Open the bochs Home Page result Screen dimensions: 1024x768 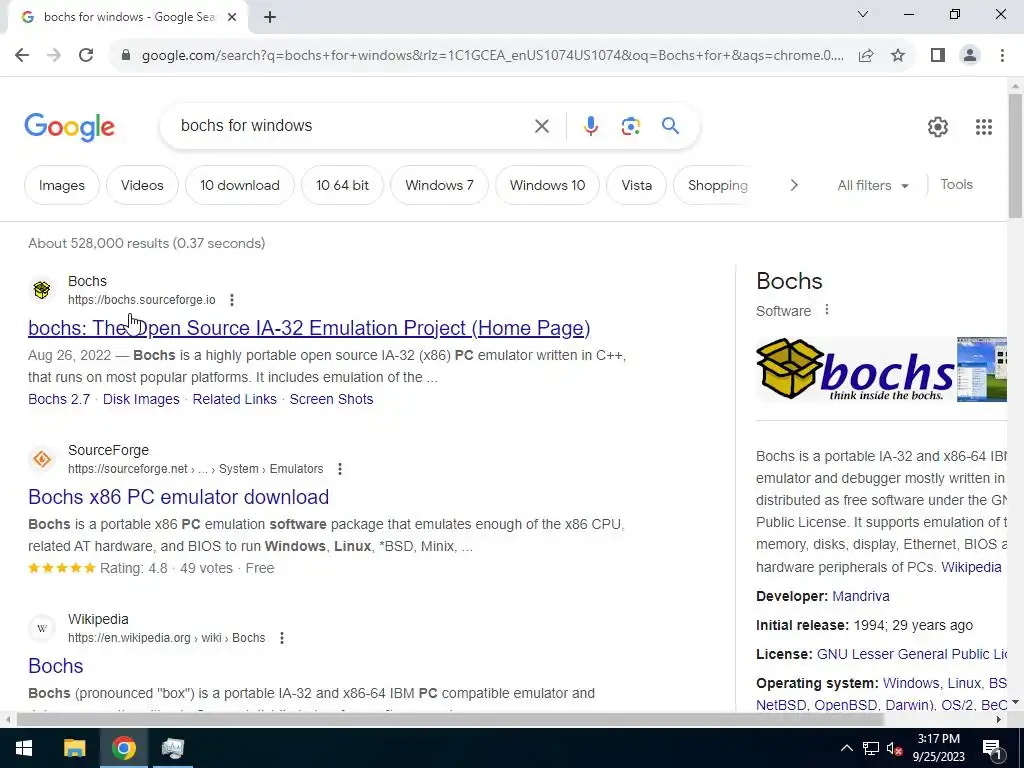click(x=309, y=328)
